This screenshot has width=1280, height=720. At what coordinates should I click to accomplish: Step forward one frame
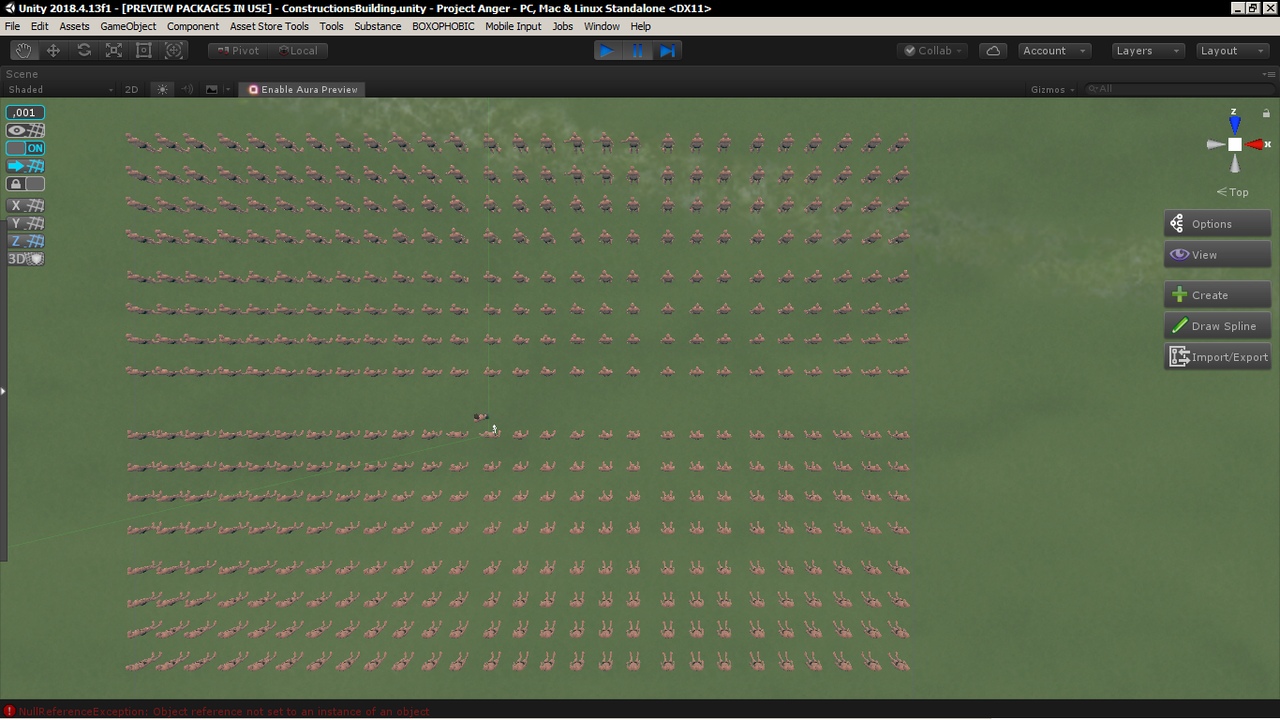point(668,50)
